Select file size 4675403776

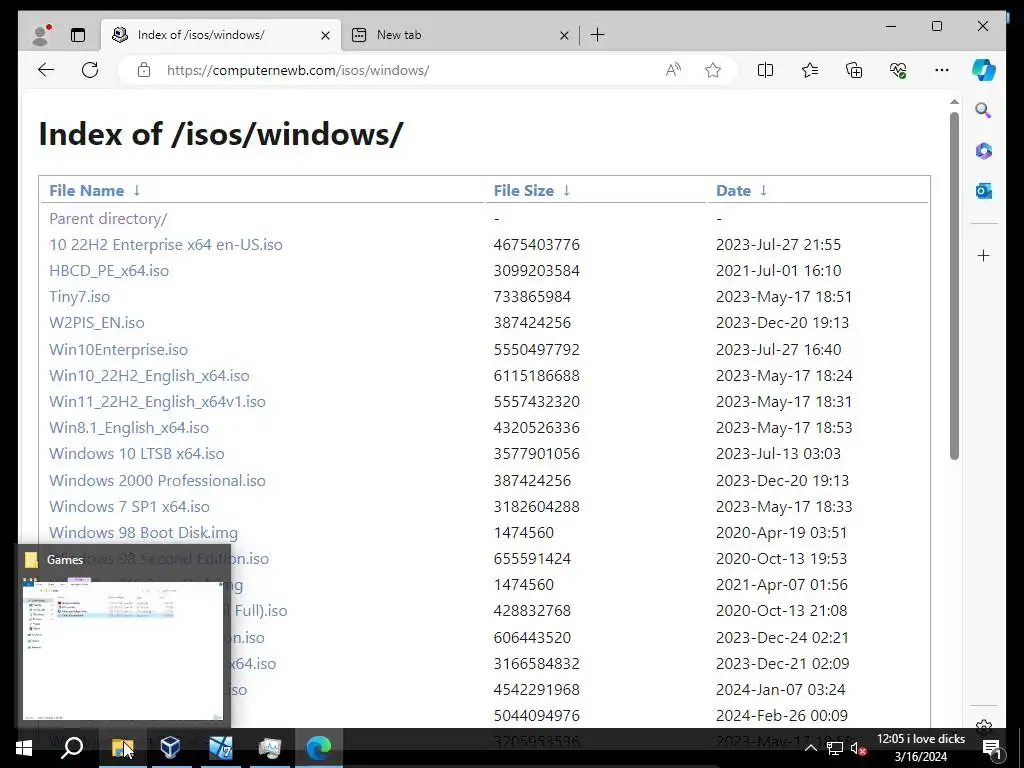[536, 245]
